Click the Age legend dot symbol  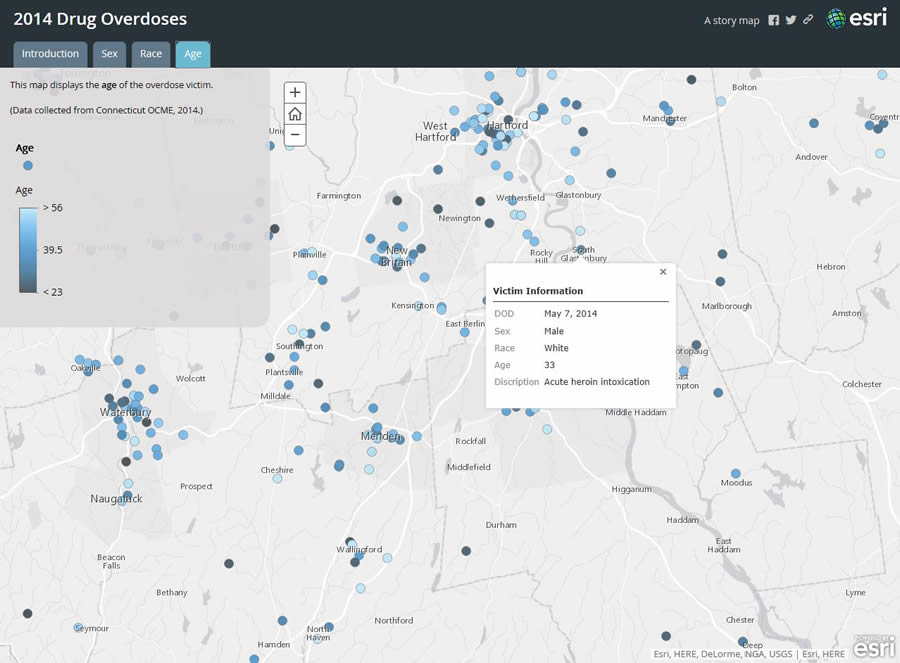click(x=27, y=166)
